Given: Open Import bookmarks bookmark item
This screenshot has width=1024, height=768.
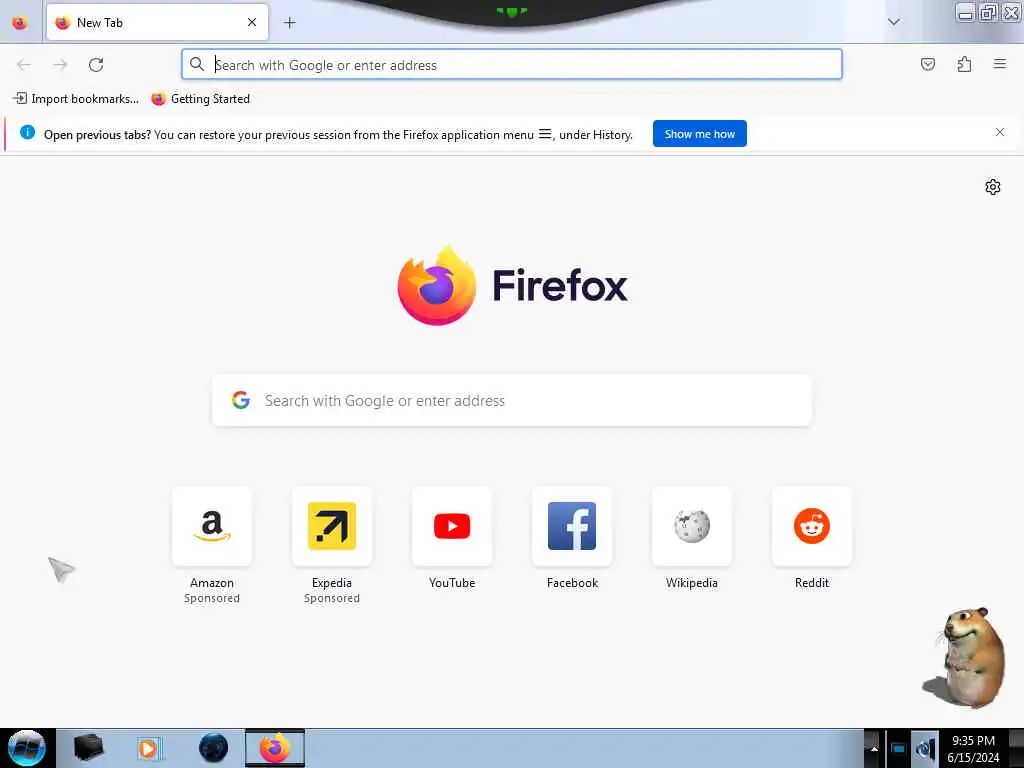Looking at the screenshot, I should (76, 99).
